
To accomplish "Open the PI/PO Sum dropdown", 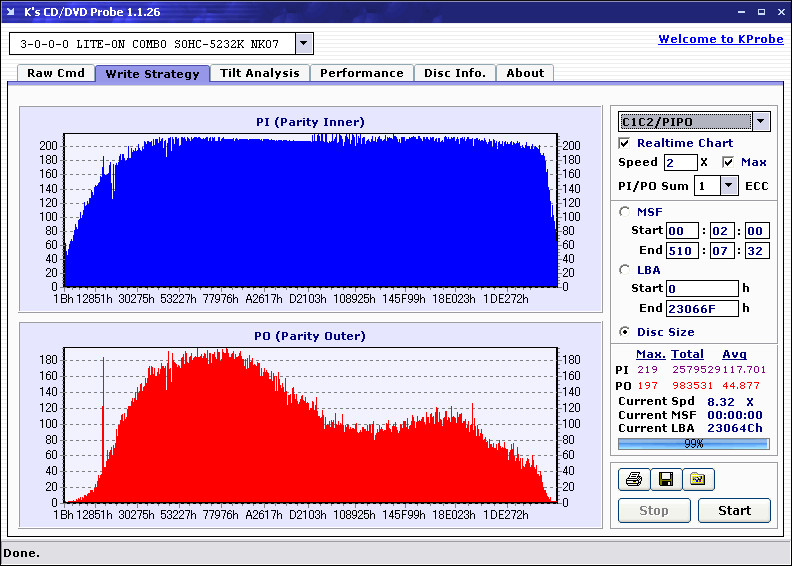I will [728, 186].
